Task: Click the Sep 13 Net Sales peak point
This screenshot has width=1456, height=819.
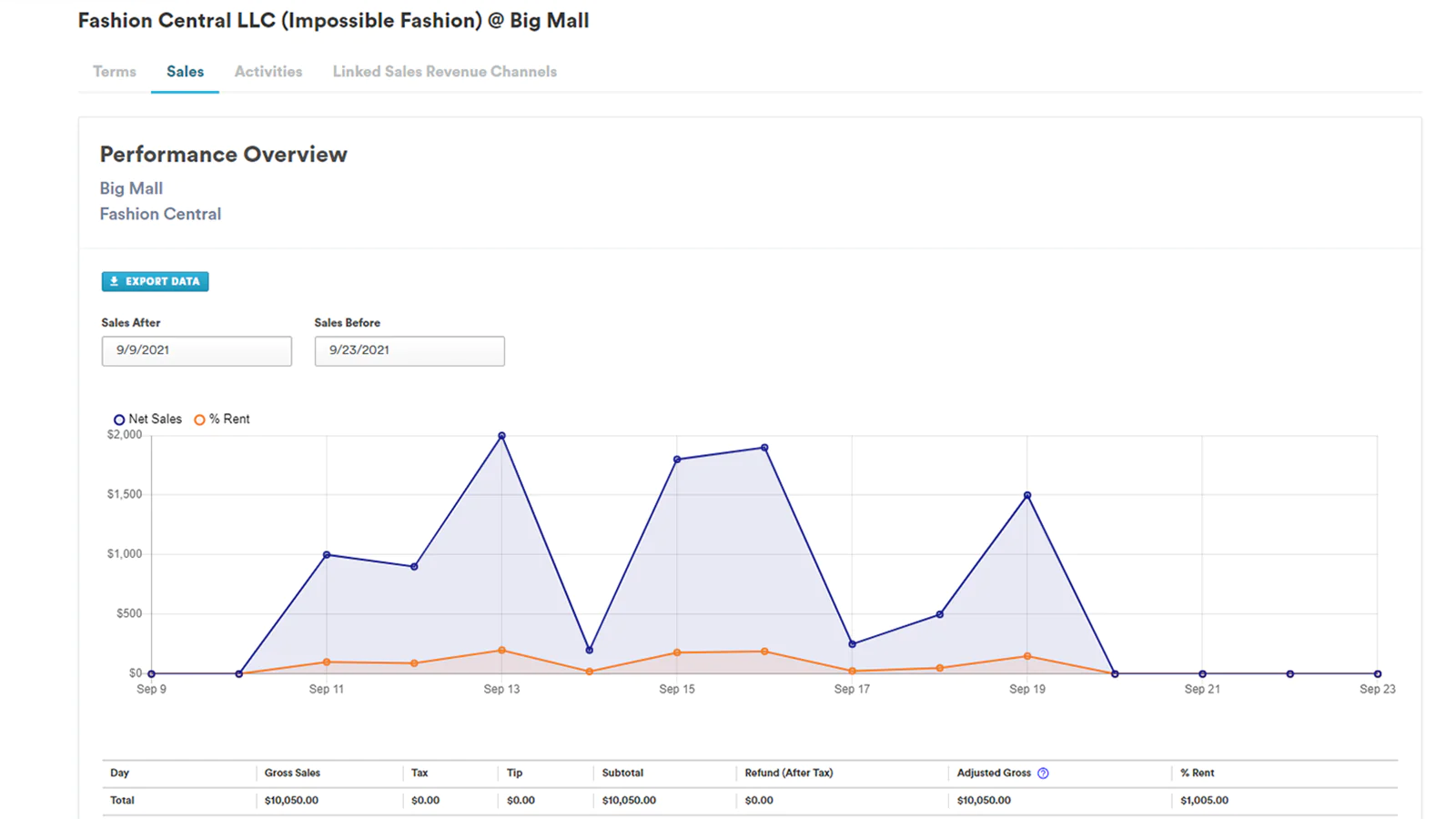Action: point(501,436)
